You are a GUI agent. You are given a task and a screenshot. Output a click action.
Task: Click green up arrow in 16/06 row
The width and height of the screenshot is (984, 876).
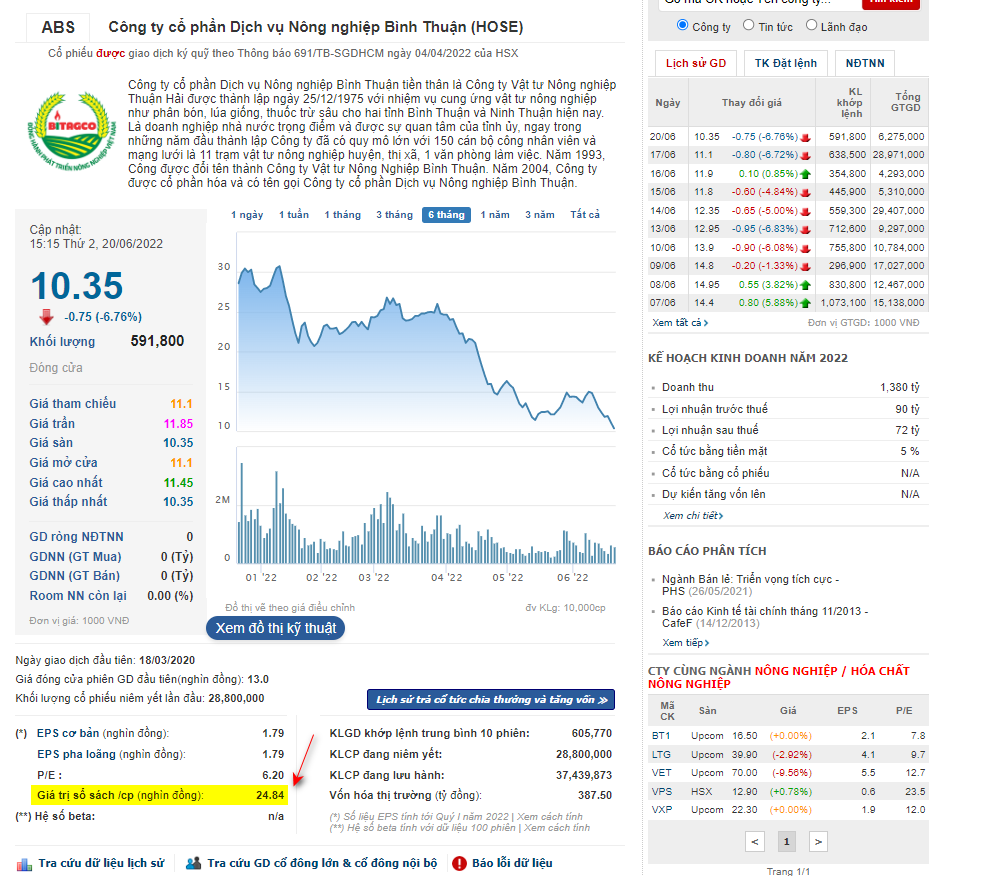[806, 174]
